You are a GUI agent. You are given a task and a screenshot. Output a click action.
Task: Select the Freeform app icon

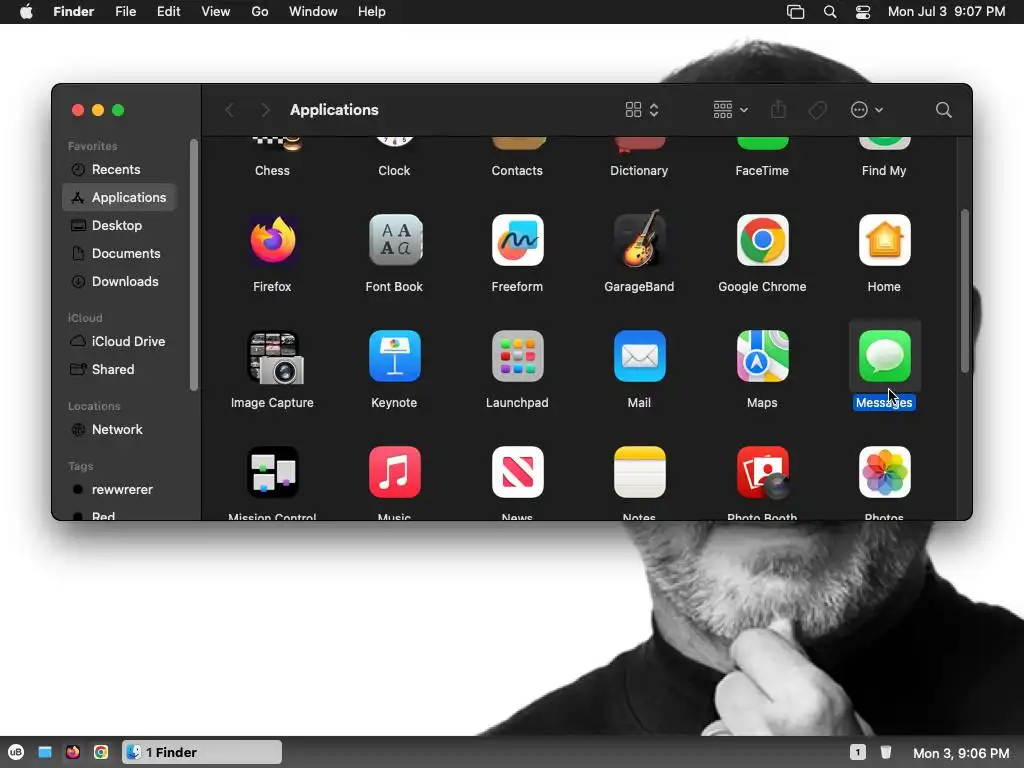pos(517,240)
